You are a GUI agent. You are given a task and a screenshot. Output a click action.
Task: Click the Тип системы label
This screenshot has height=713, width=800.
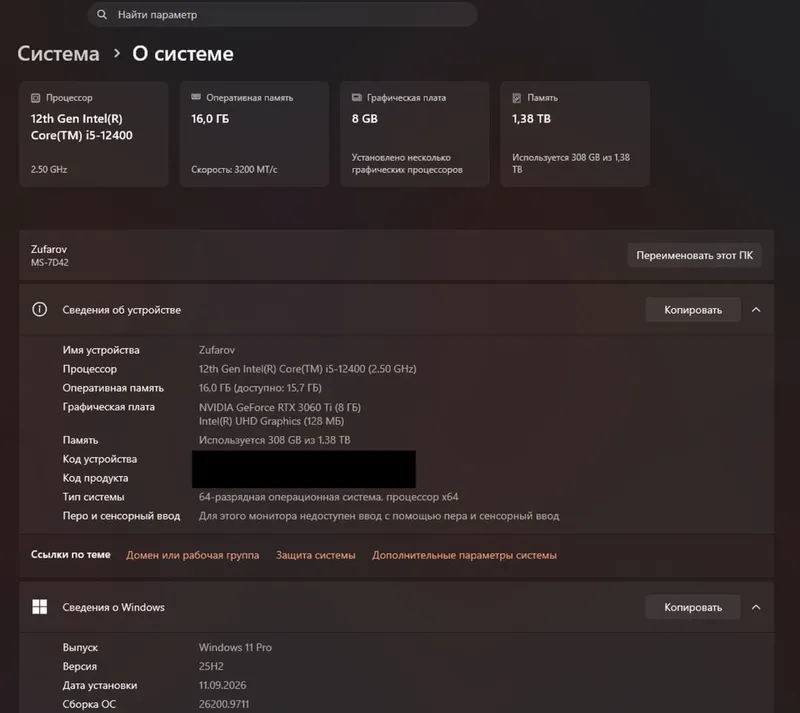[x=93, y=497]
